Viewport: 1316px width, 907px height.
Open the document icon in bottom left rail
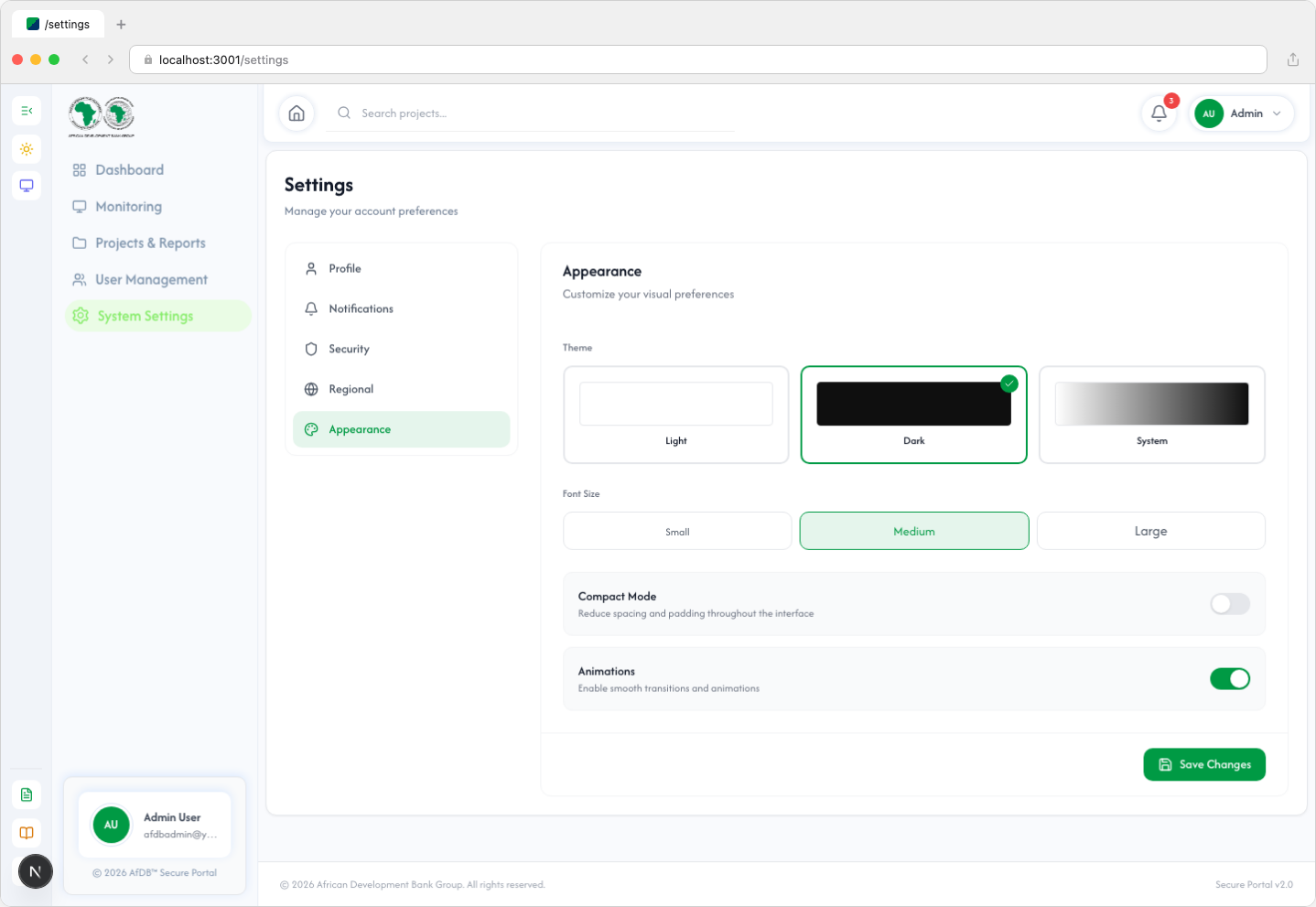(27, 794)
